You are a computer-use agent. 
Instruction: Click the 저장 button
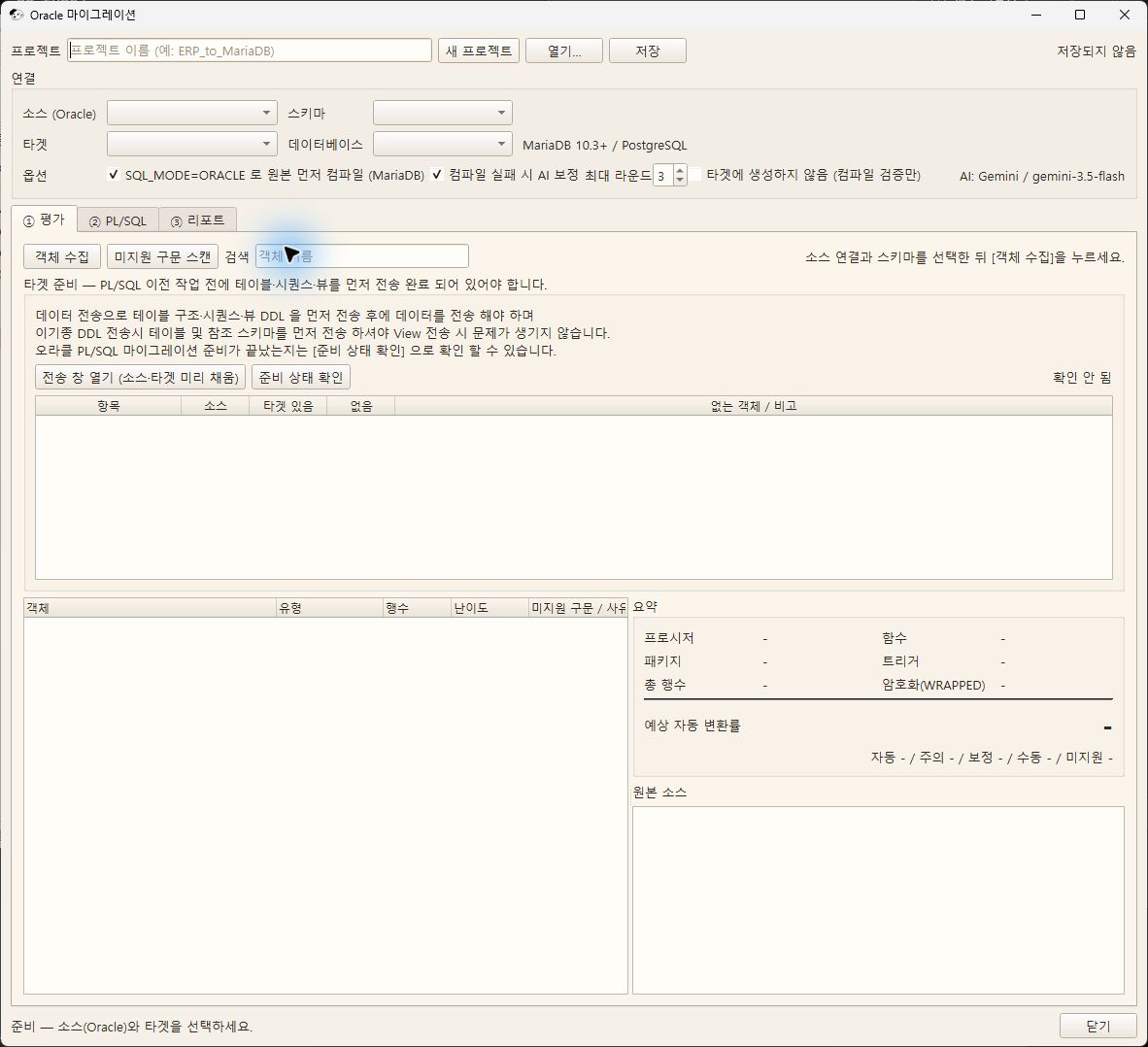[647, 51]
